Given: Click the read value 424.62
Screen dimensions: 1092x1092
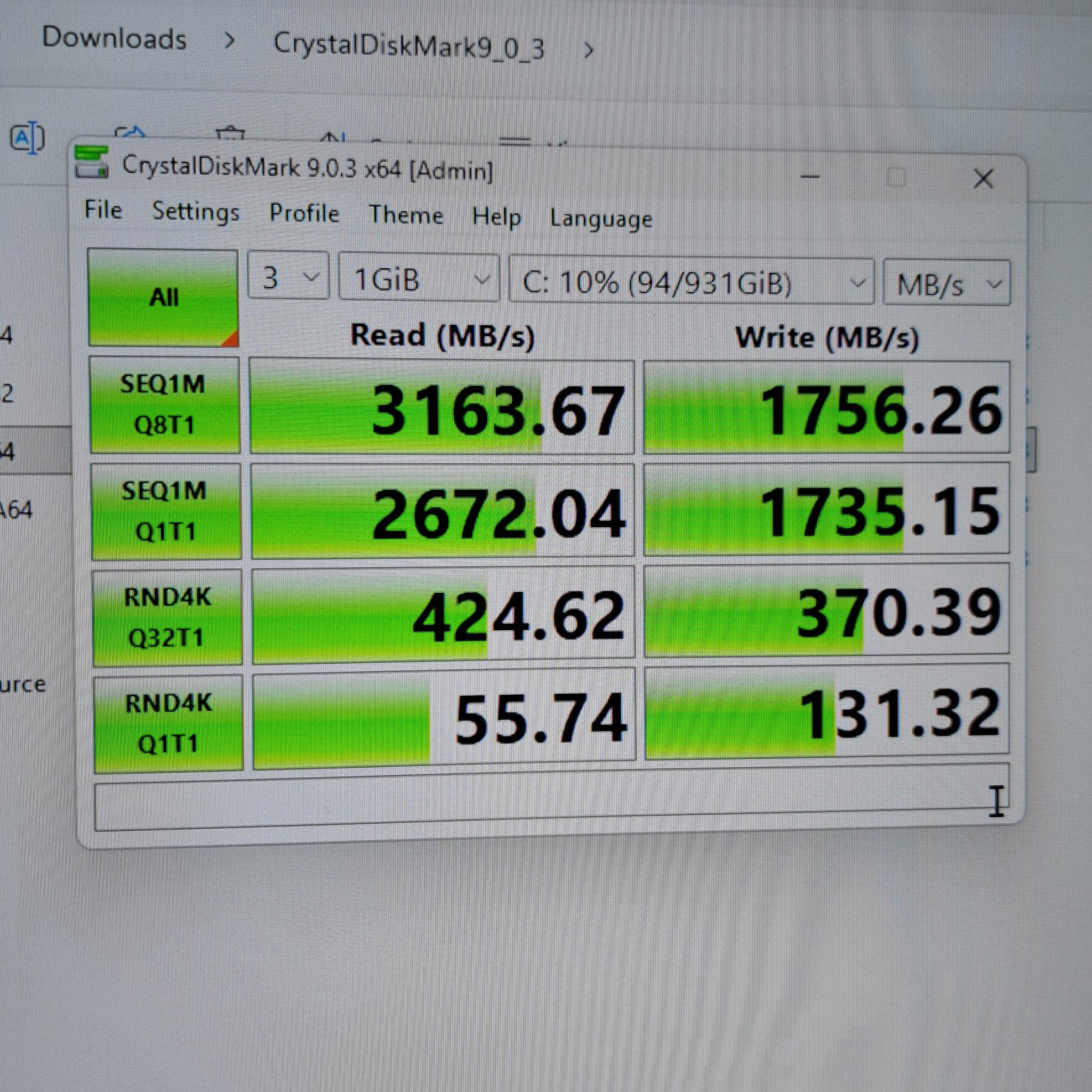Looking at the screenshot, I should pyautogui.click(x=444, y=614).
